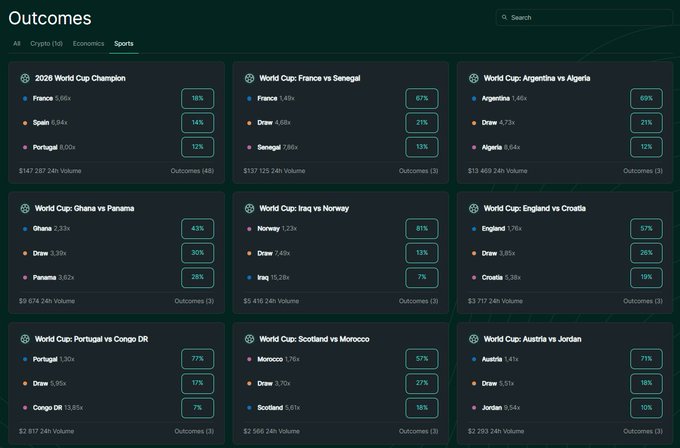Select Congo DR 7% outcome button
This screenshot has height=448, width=680.
[197, 408]
